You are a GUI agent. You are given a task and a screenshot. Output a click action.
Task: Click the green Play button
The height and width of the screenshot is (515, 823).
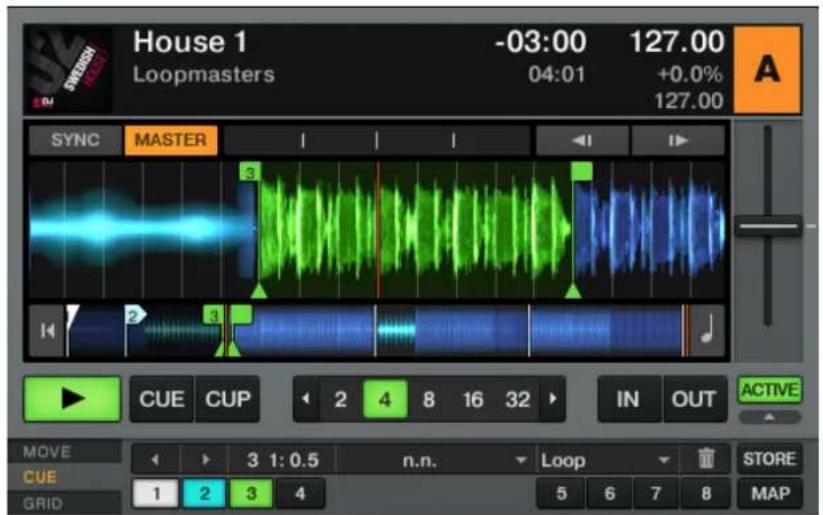pyautogui.click(x=72, y=399)
